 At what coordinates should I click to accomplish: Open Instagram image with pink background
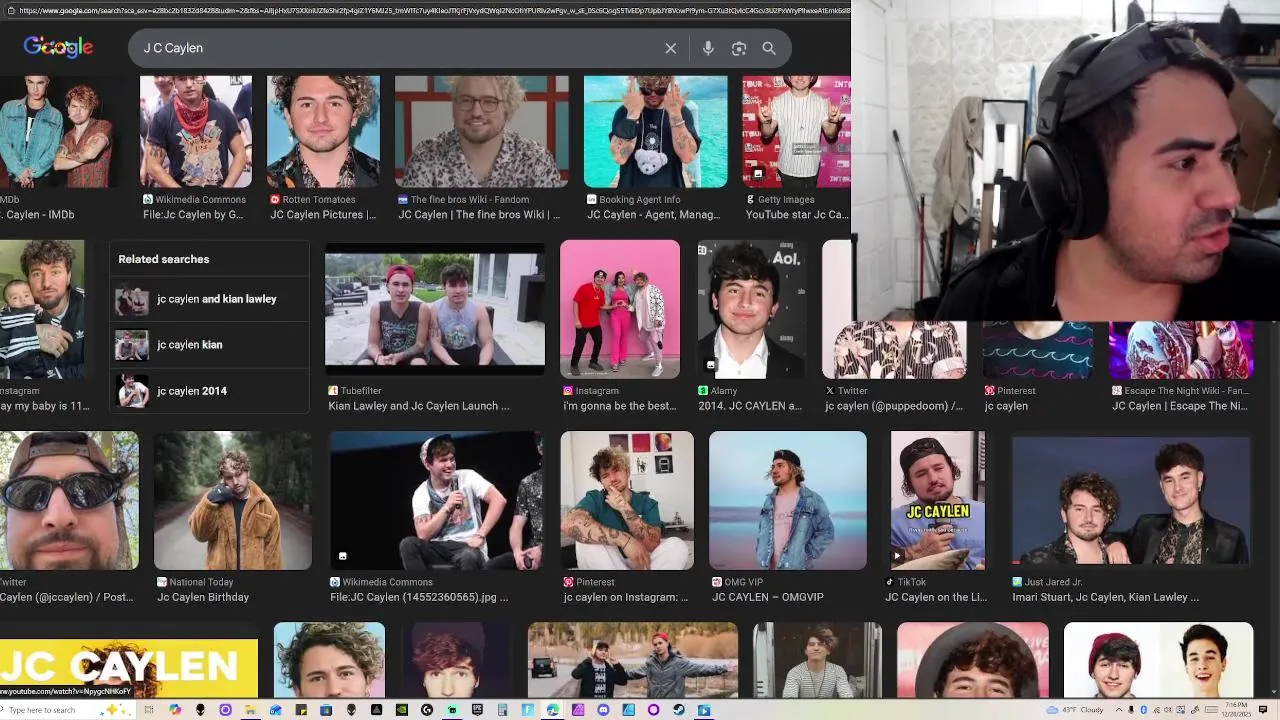click(x=620, y=309)
